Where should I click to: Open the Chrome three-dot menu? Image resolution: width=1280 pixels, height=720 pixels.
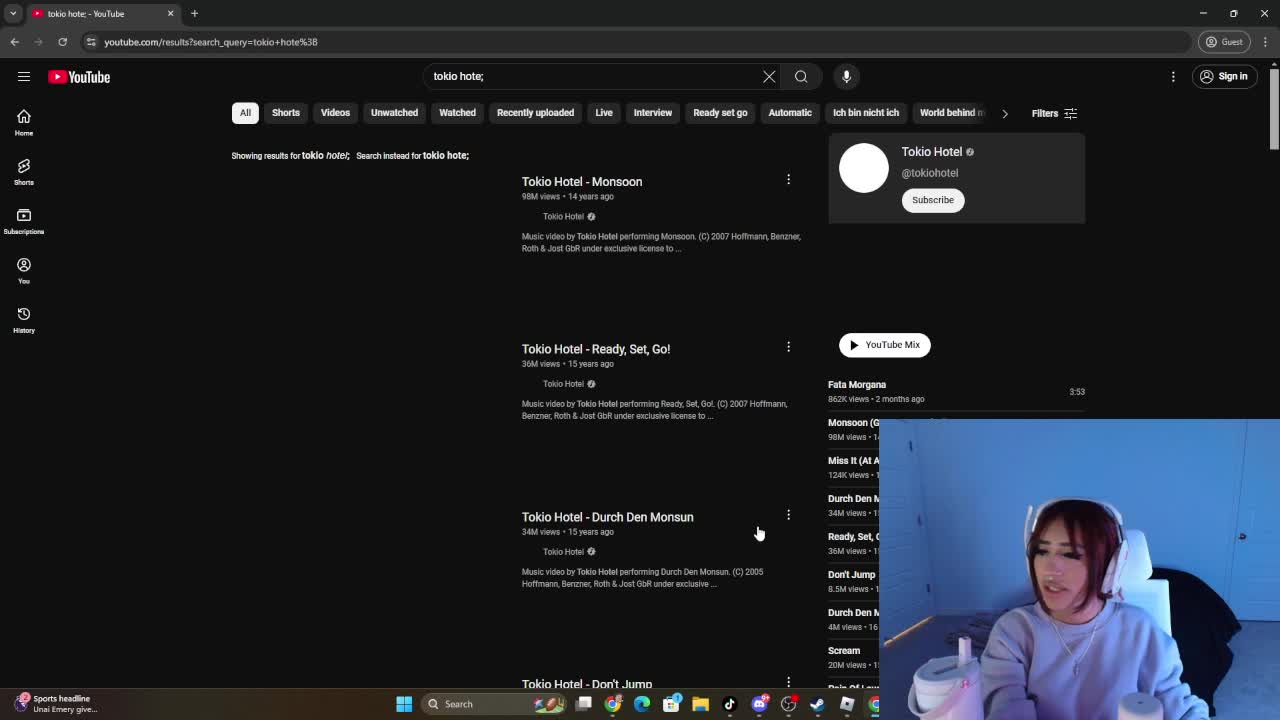[x=1265, y=42]
